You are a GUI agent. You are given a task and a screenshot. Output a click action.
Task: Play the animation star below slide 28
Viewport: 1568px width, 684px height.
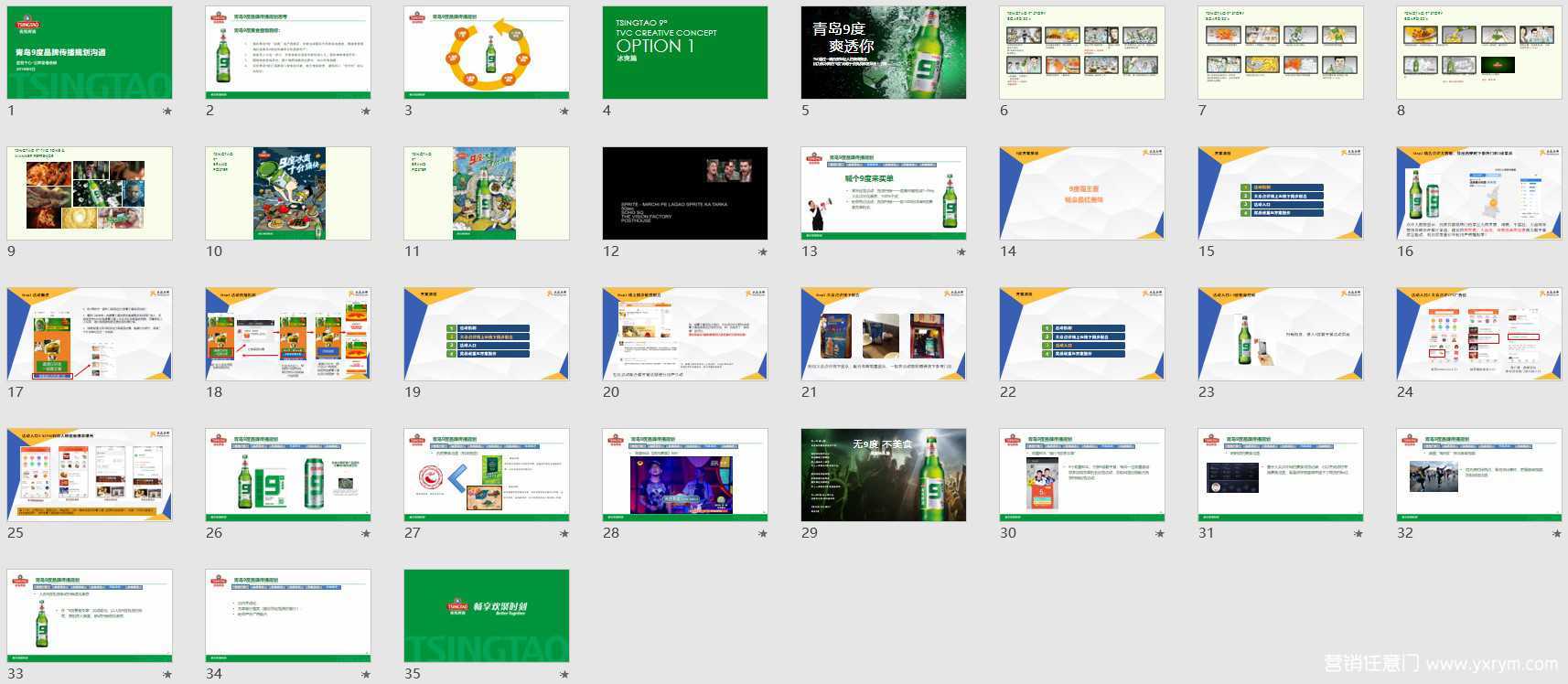tap(763, 534)
